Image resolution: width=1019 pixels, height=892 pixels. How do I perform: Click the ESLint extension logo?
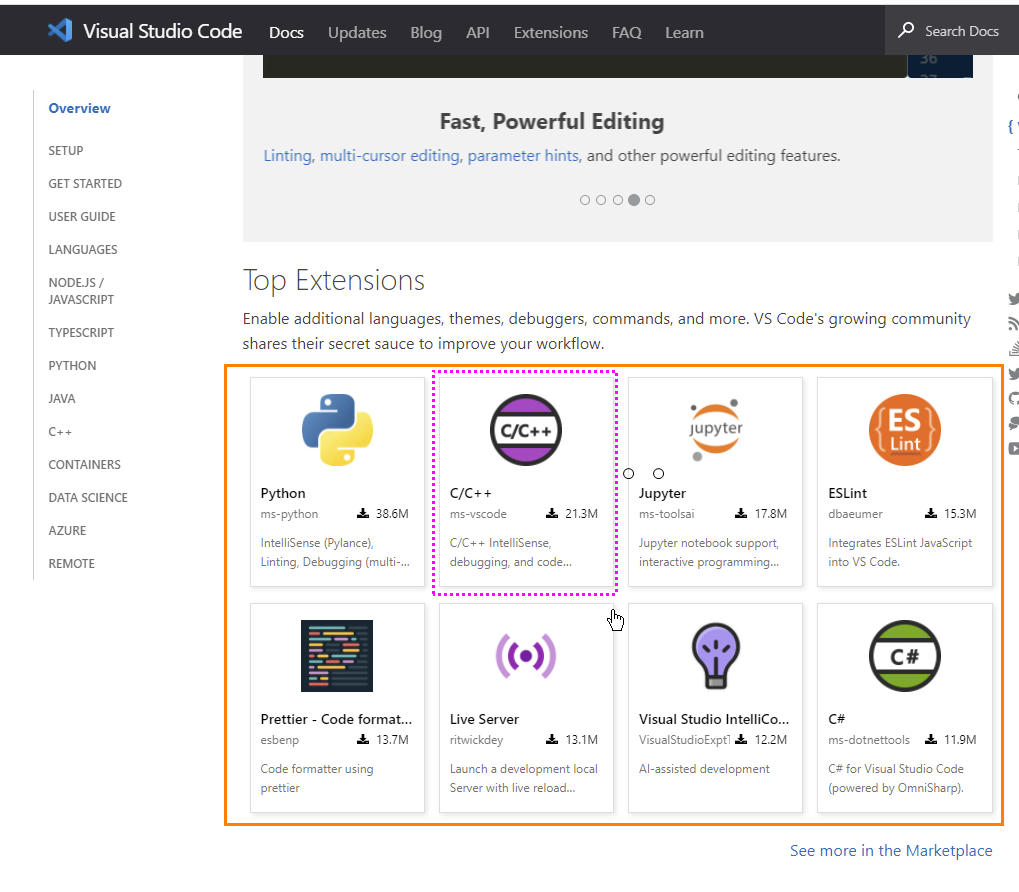905,429
